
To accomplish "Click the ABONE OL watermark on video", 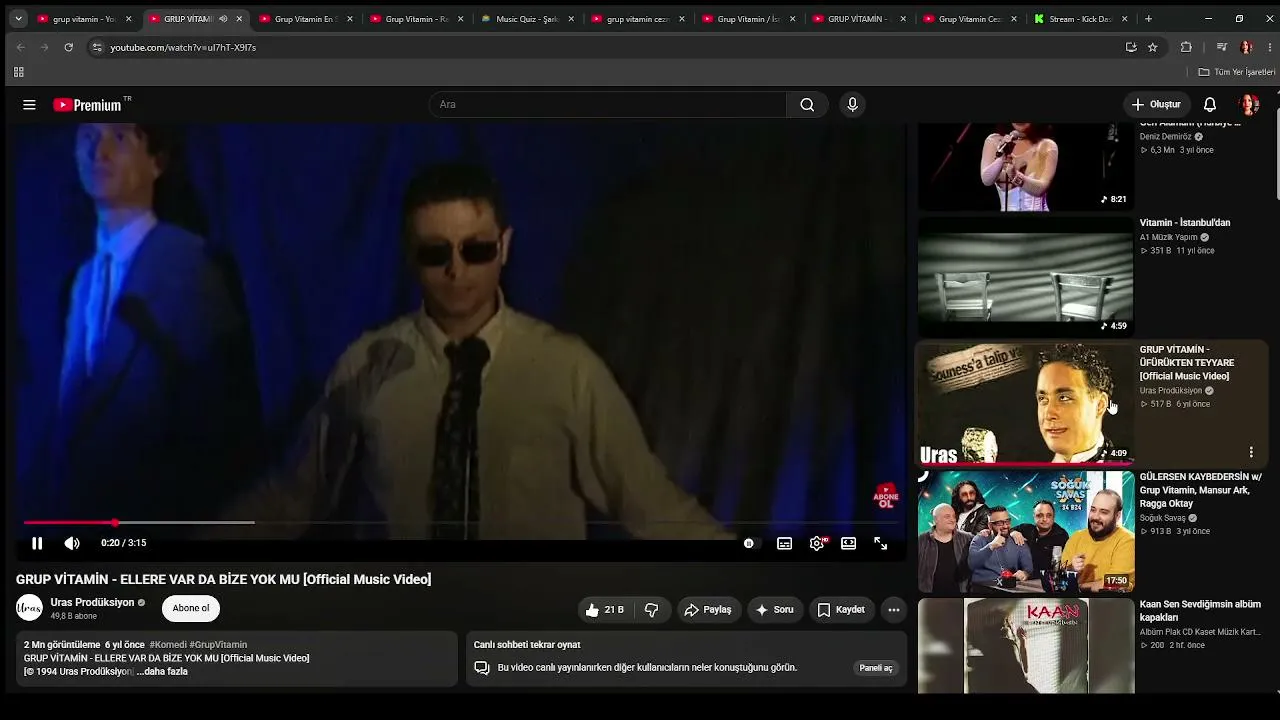I will pos(885,498).
